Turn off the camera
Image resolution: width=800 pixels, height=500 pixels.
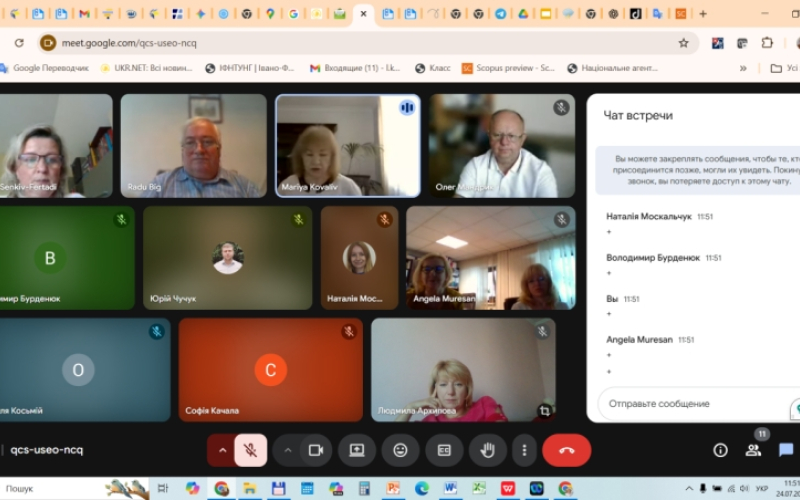point(316,450)
